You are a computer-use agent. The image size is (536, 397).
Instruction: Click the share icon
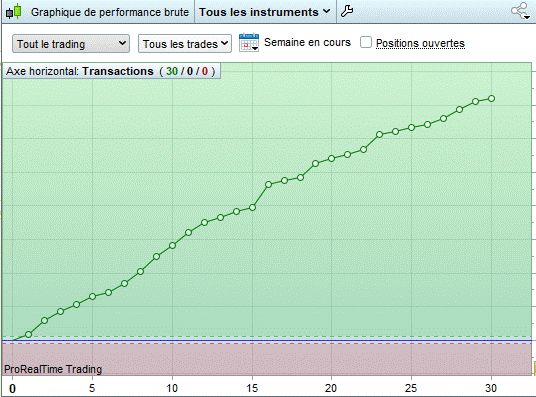[521, 11]
